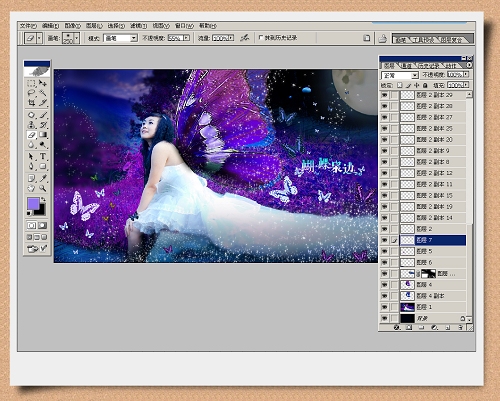The height and width of the screenshot is (401, 500).
Task: Switch to the 历史记录 History tab
Action: [x=429, y=66]
